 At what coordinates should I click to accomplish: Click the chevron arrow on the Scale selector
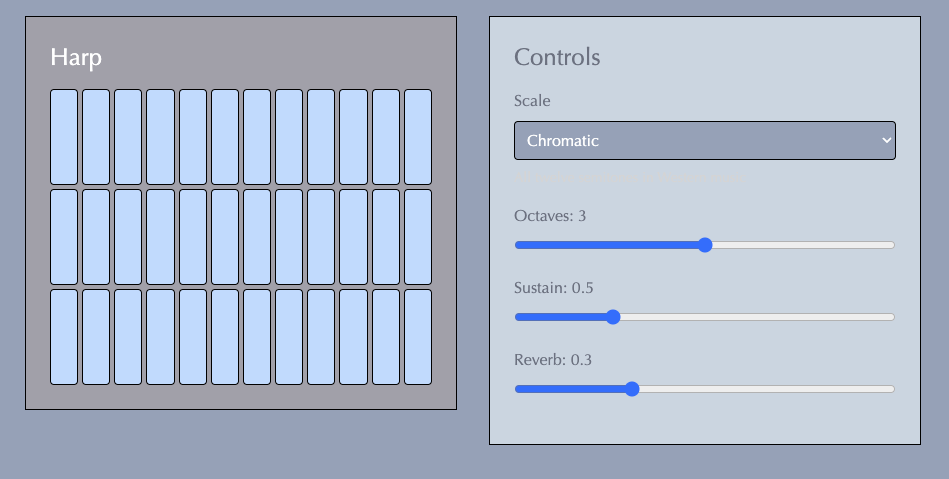point(886,140)
